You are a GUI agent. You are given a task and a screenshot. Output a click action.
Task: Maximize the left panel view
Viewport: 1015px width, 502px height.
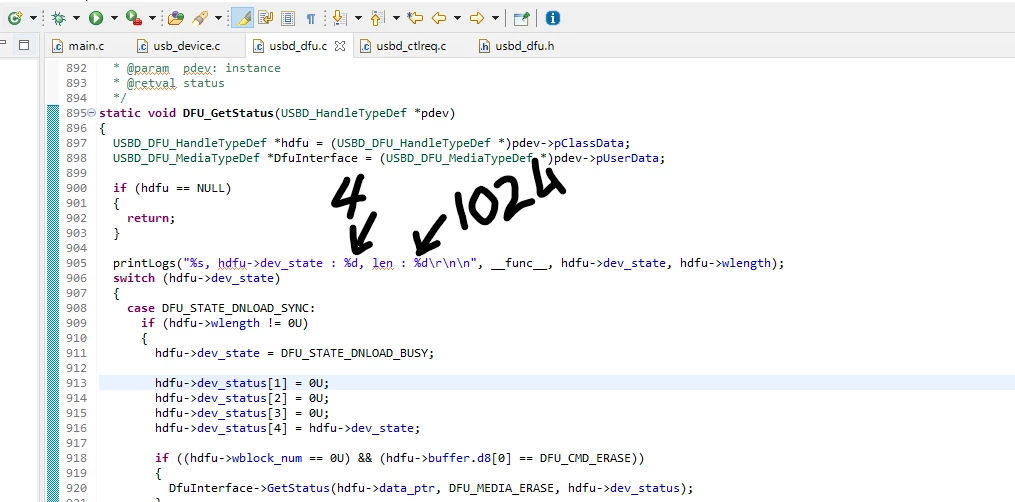click(24, 45)
